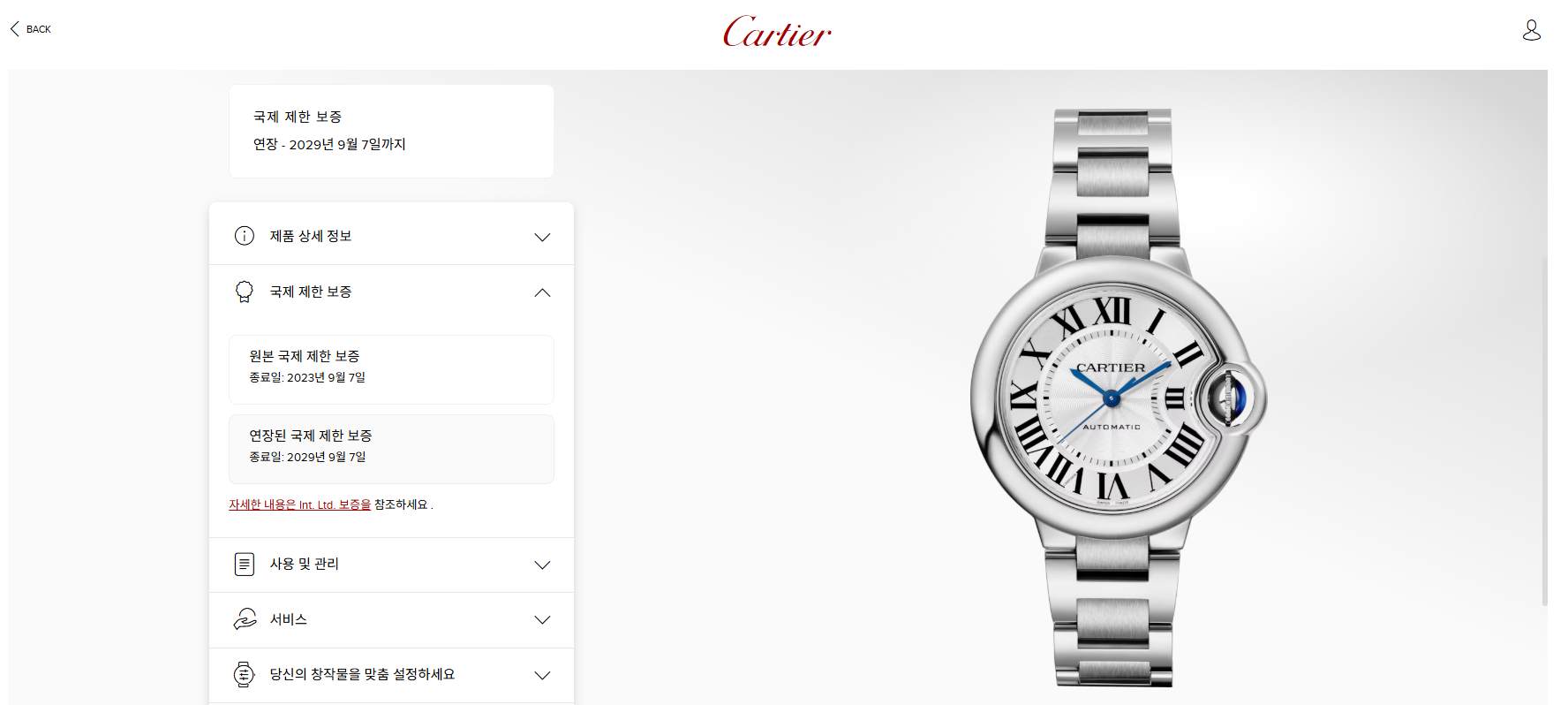
Task: Click the document icon beside 사용 및 관리
Action: (245, 564)
